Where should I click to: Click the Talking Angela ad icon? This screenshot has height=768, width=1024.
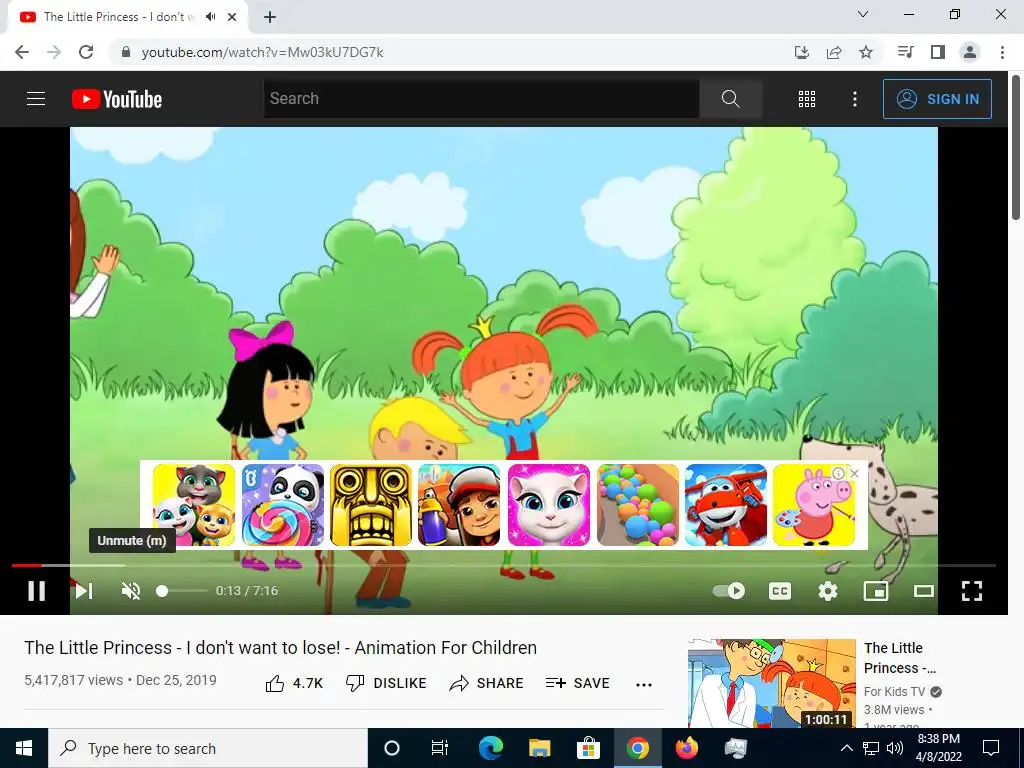[x=549, y=505]
